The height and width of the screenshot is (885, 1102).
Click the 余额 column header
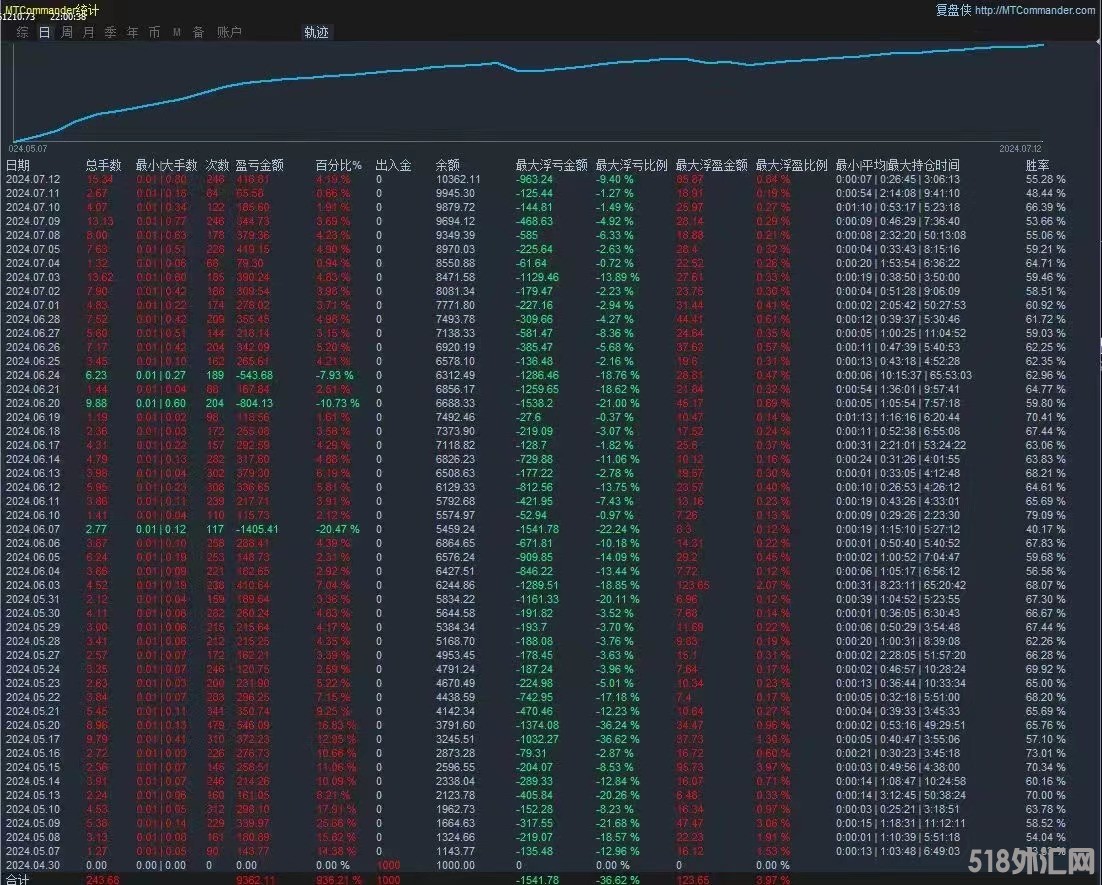(448, 166)
